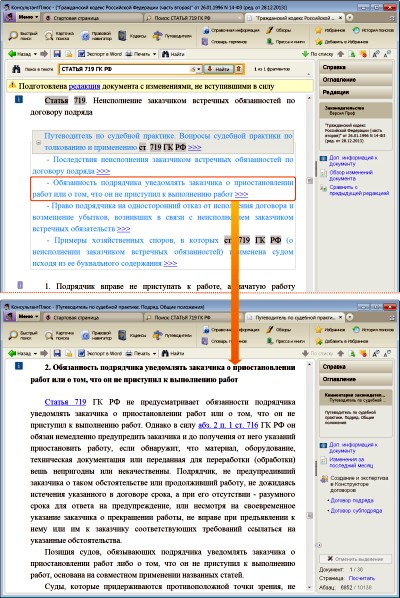400x598 pixels.
Task: Open Обзоры in the lower window
Action: 279,330
